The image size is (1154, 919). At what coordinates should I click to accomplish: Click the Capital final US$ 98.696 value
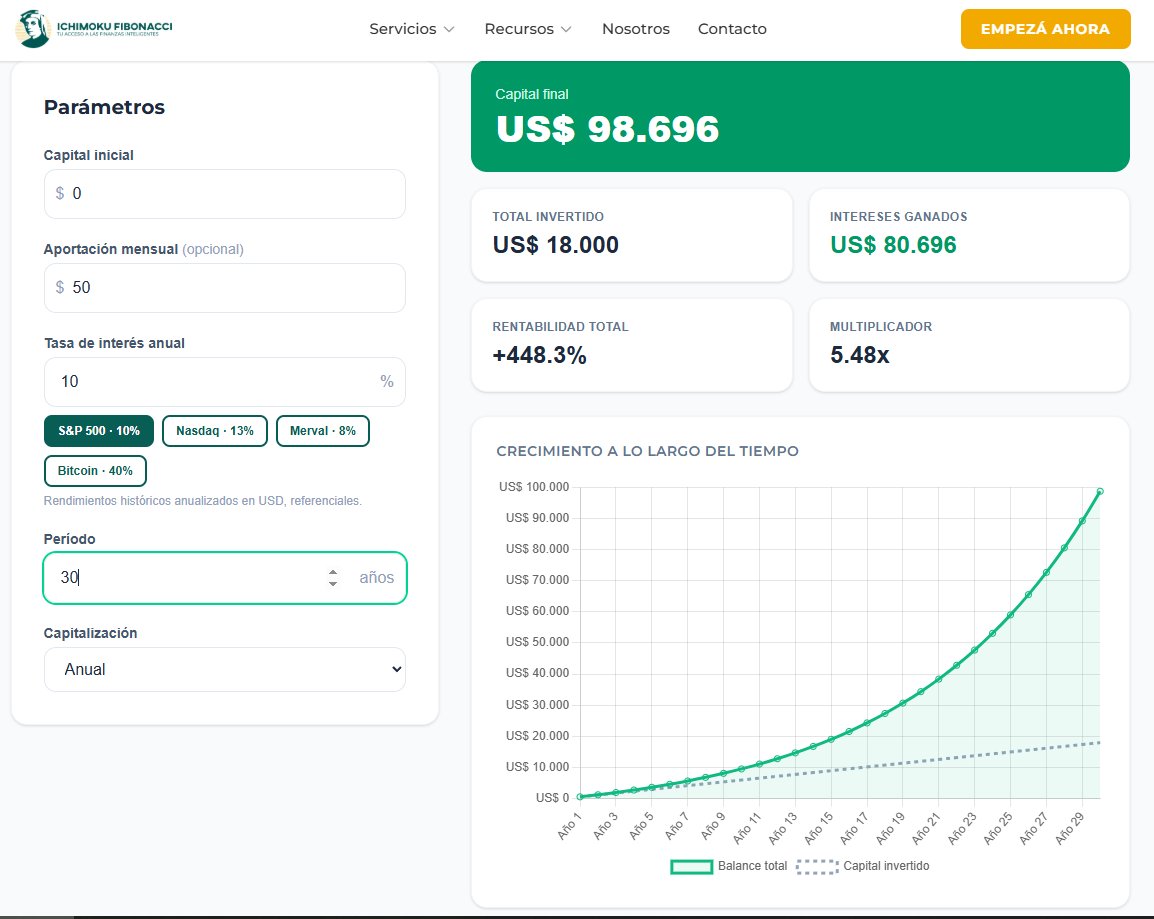tap(607, 129)
